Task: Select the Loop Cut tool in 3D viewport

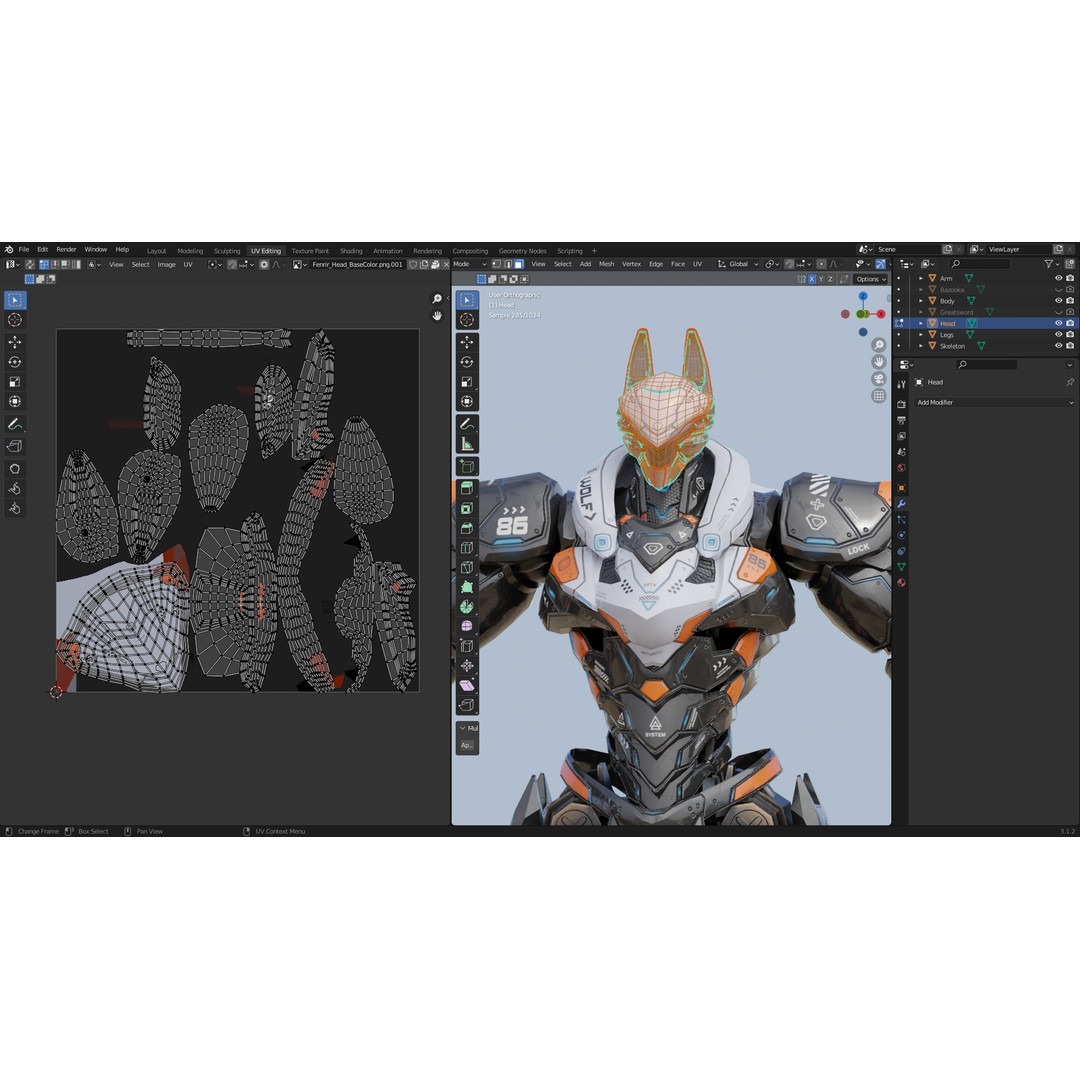Action: 467,548
